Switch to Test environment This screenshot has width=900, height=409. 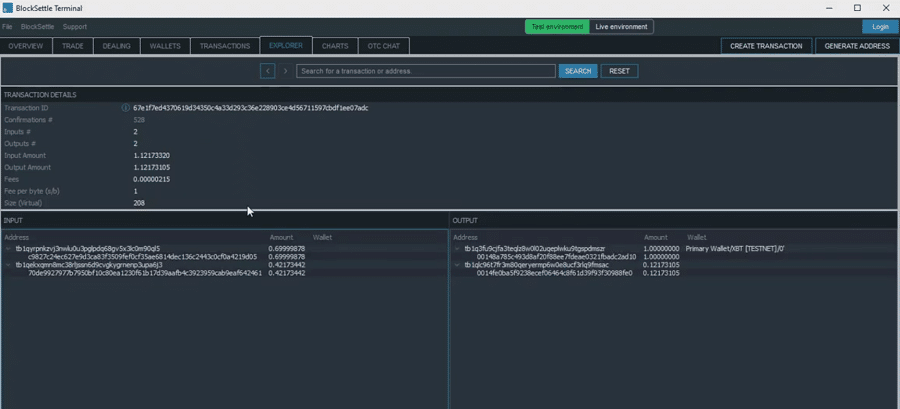pos(557,27)
